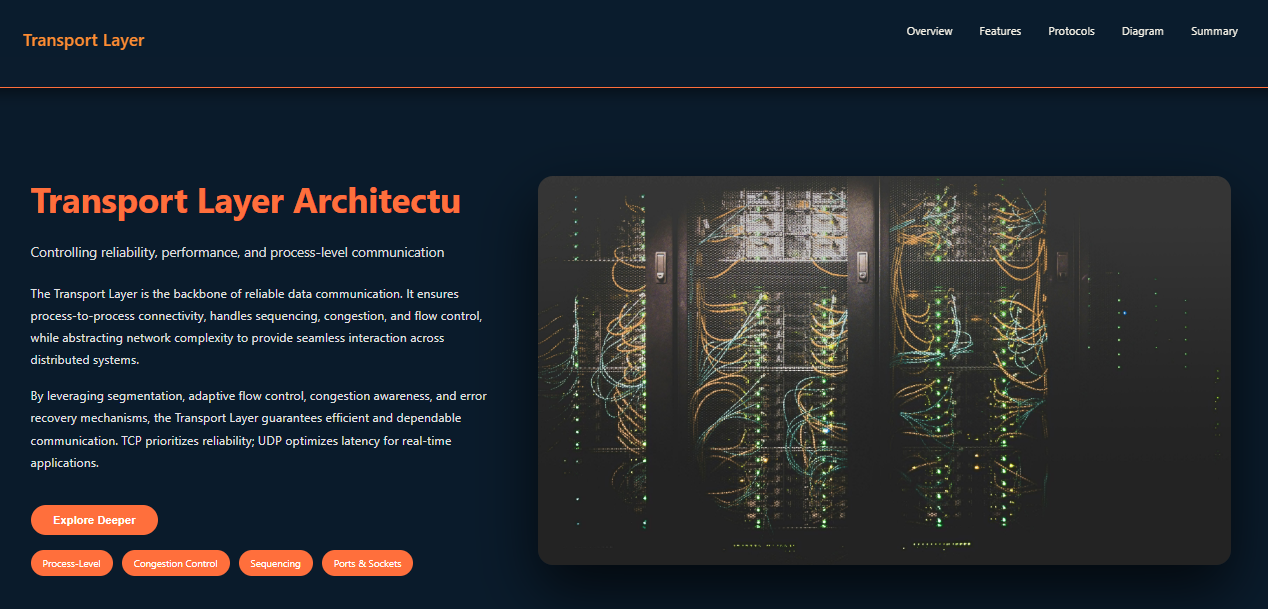
Task: Select the Ports & Sockets tag
Action: tap(367, 563)
